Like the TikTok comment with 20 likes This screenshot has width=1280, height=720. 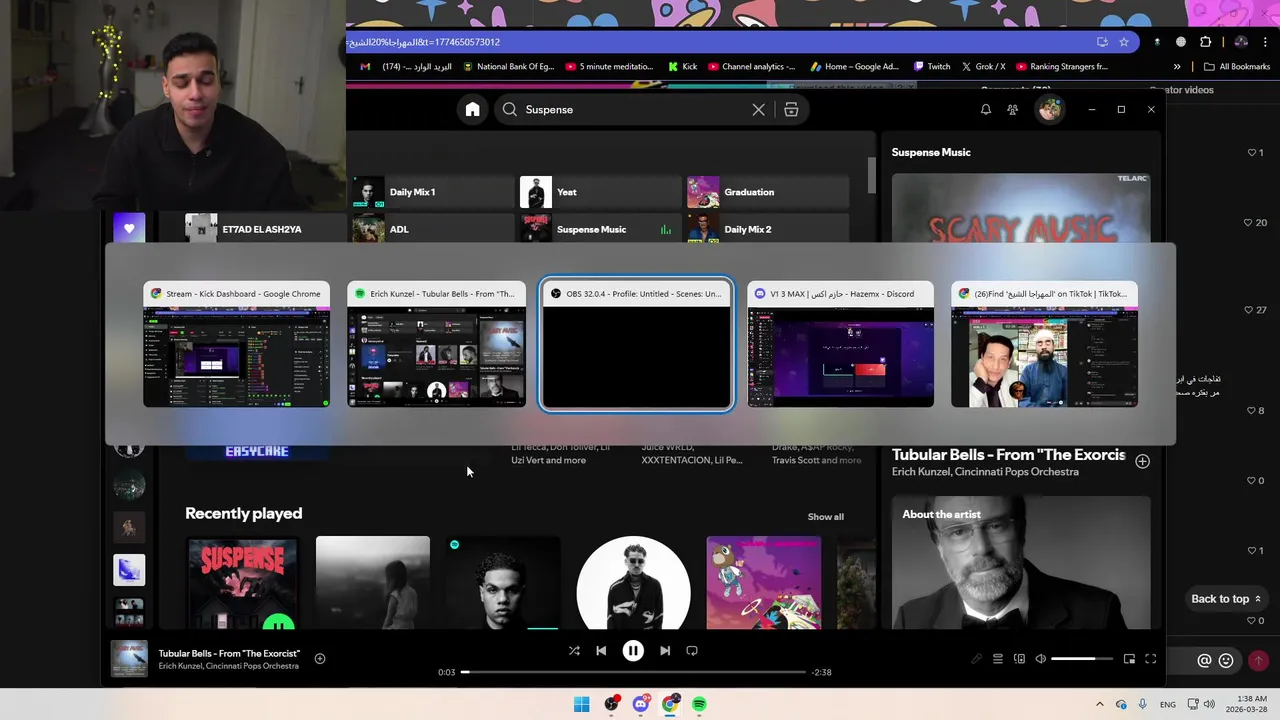(1255, 222)
